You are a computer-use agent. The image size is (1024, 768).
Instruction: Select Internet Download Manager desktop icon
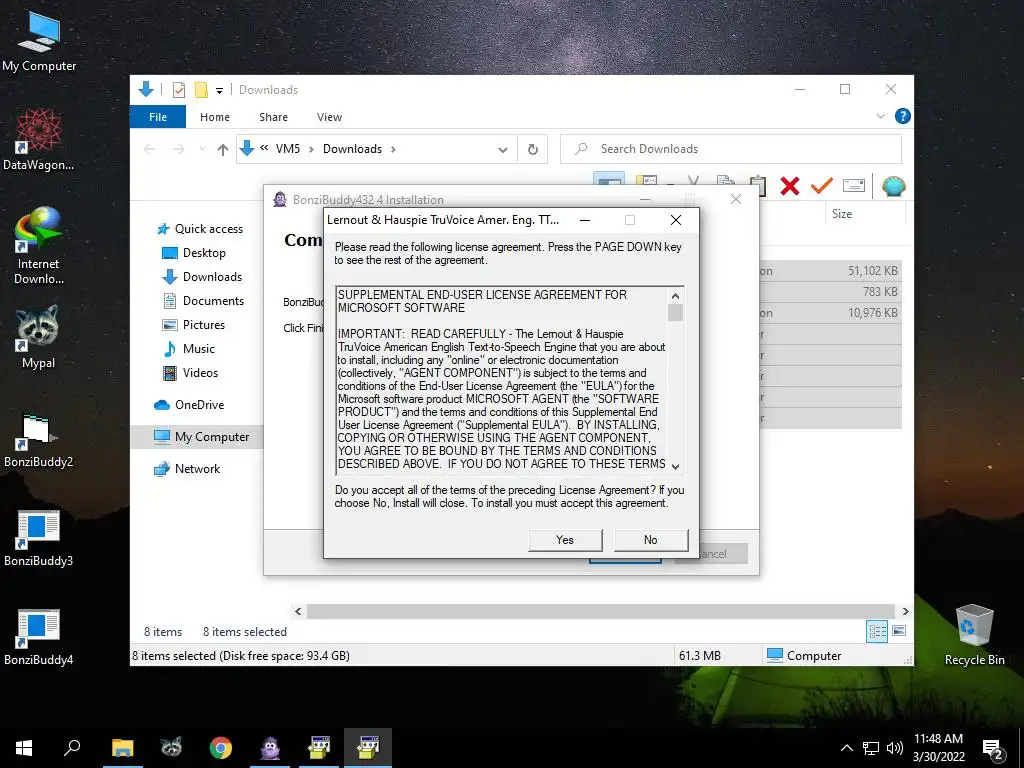pyautogui.click(x=38, y=246)
